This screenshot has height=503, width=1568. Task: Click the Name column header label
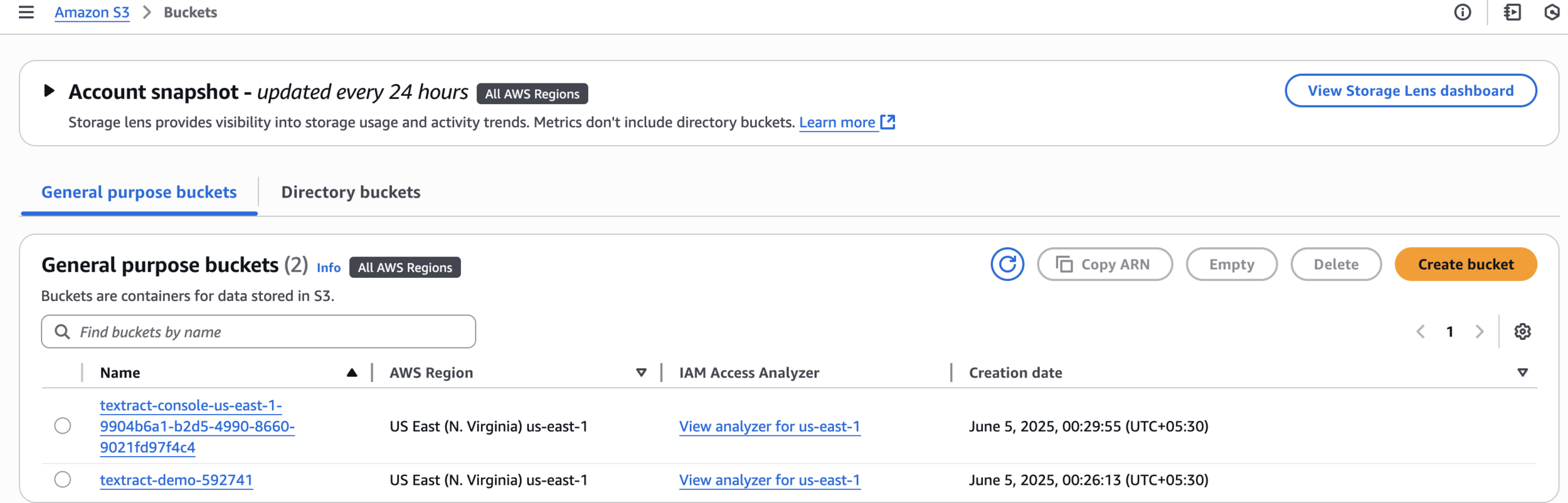(x=120, y=373)
